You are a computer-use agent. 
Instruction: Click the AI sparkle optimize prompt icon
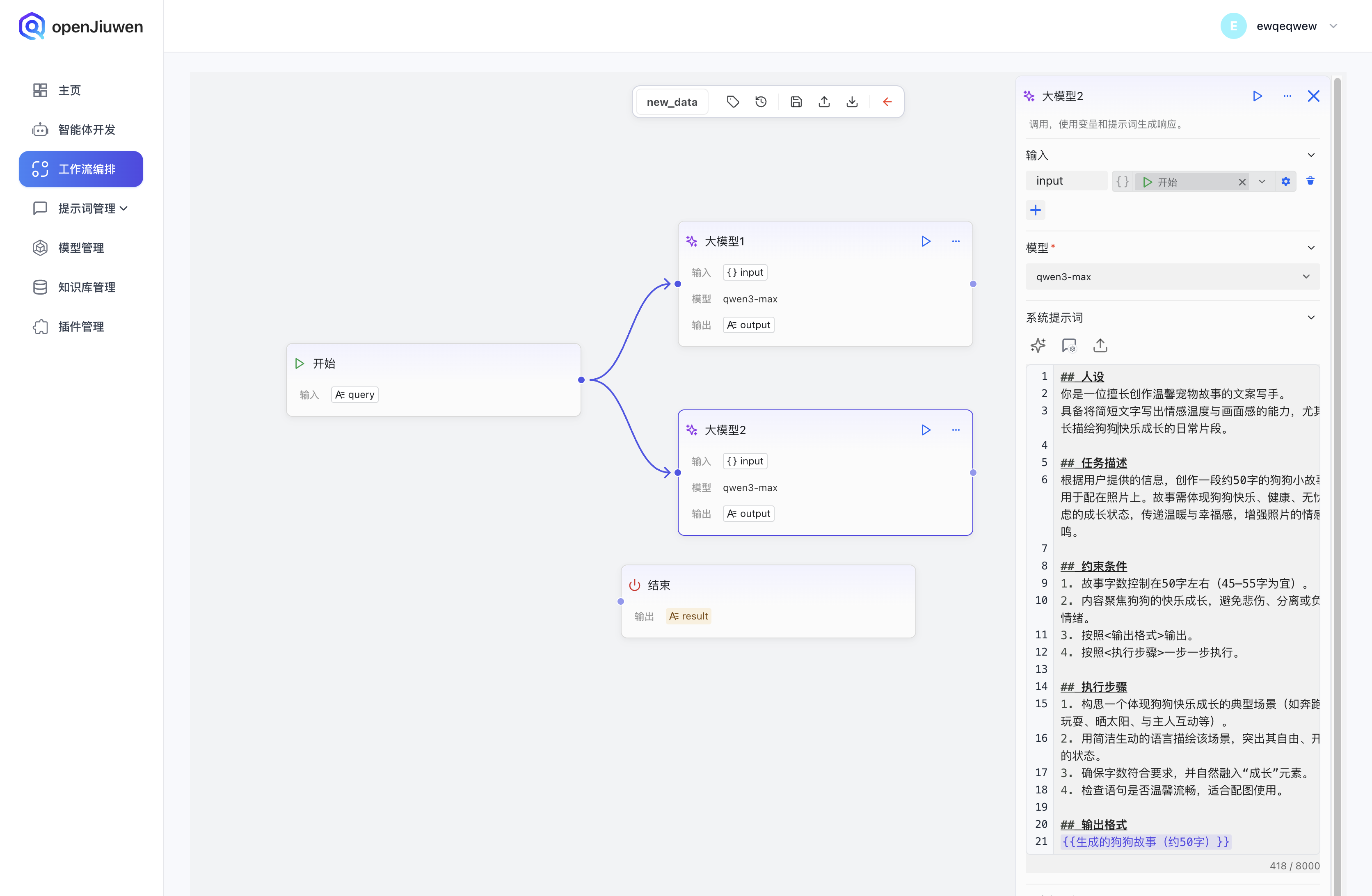click(x=1038, y=345)
